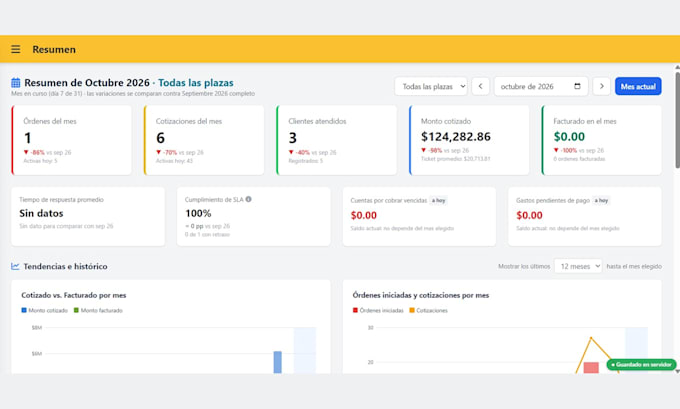Click the calendar icon beside Resumen de Octubre
The height and width of the screenshot is (409, 680).
pos(16,82)
